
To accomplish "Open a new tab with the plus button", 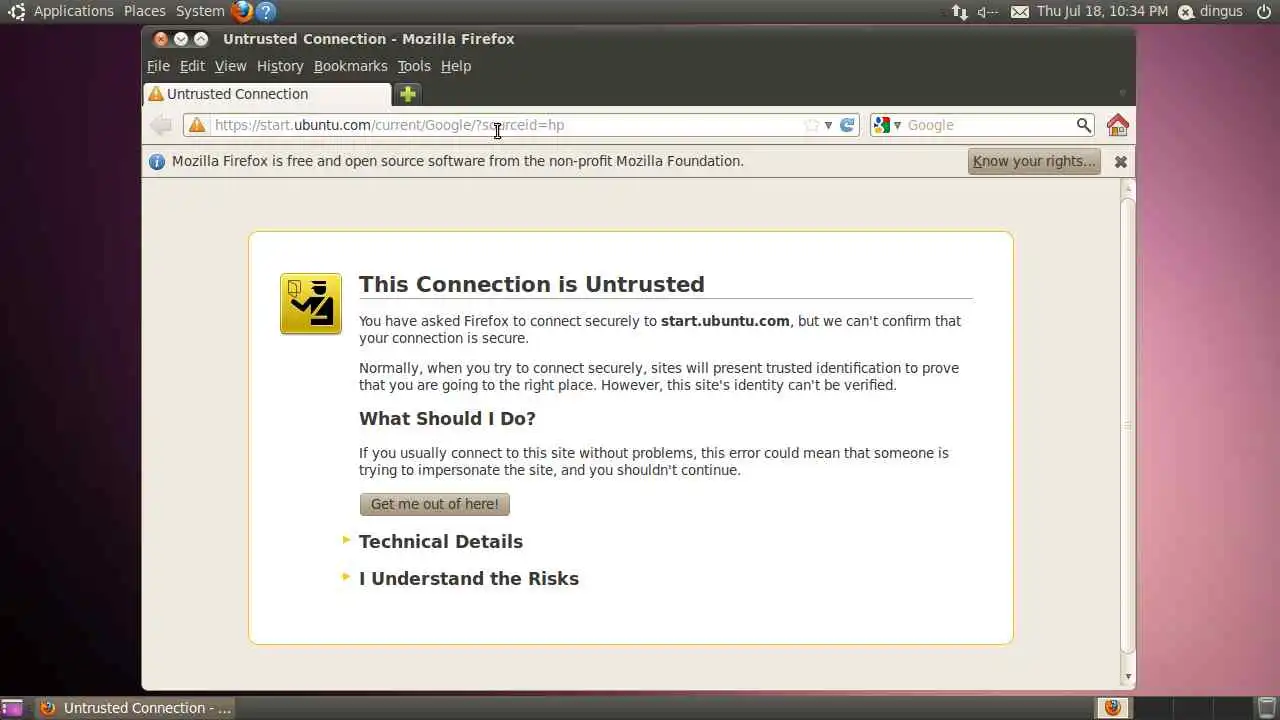I will click(408, 94).
